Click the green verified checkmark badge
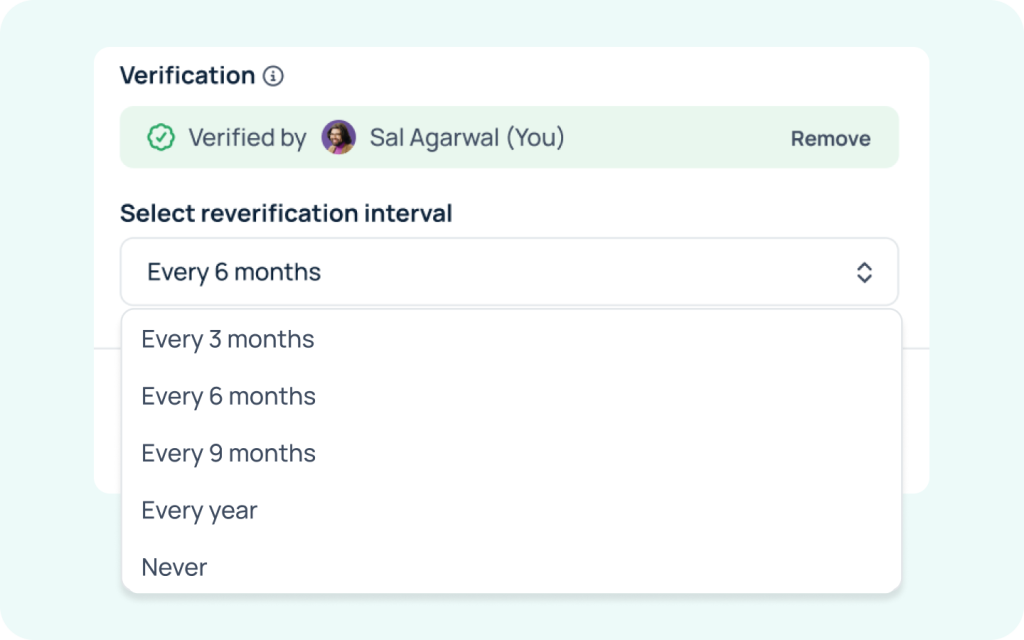The image size is (1024, 640). click(160, 137)
